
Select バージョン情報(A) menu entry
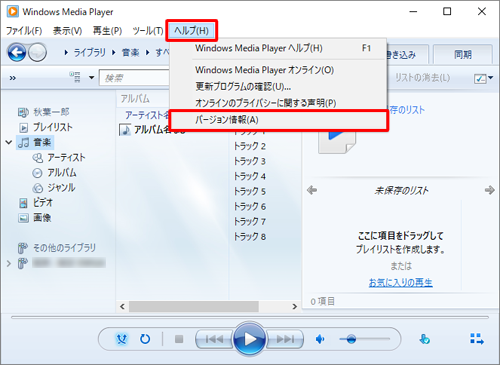[279, 120]
